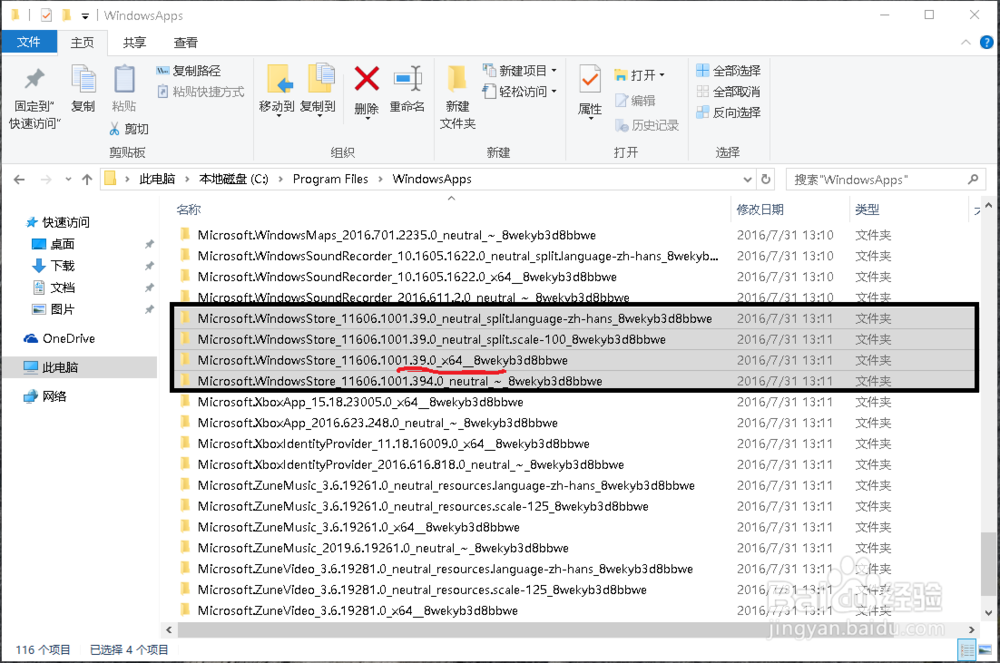1000x663 pixels.
Task: Collapse the ribbon with the chevron
Action: [x=966, y=43]
